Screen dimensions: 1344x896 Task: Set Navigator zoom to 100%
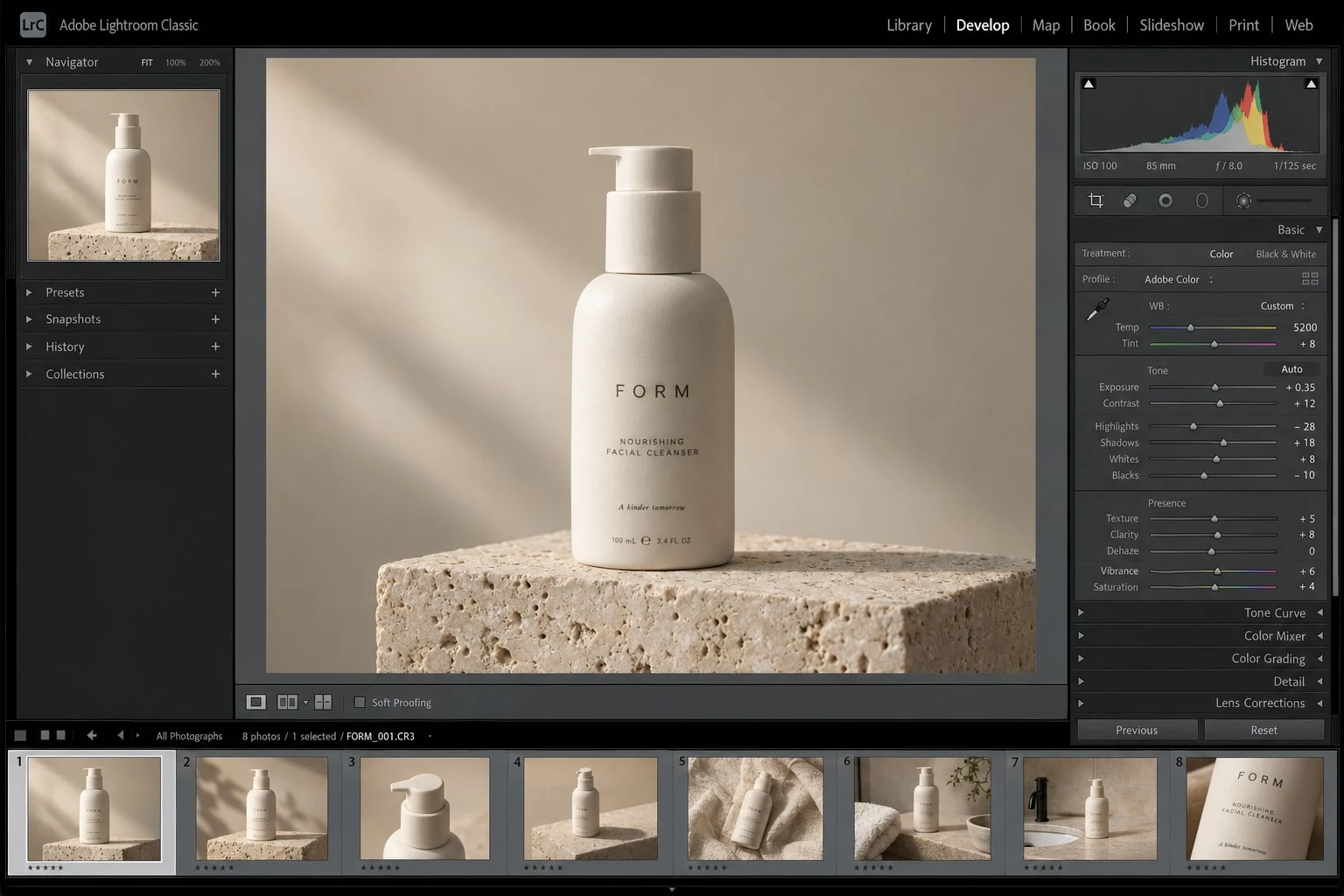click(176, 63)
